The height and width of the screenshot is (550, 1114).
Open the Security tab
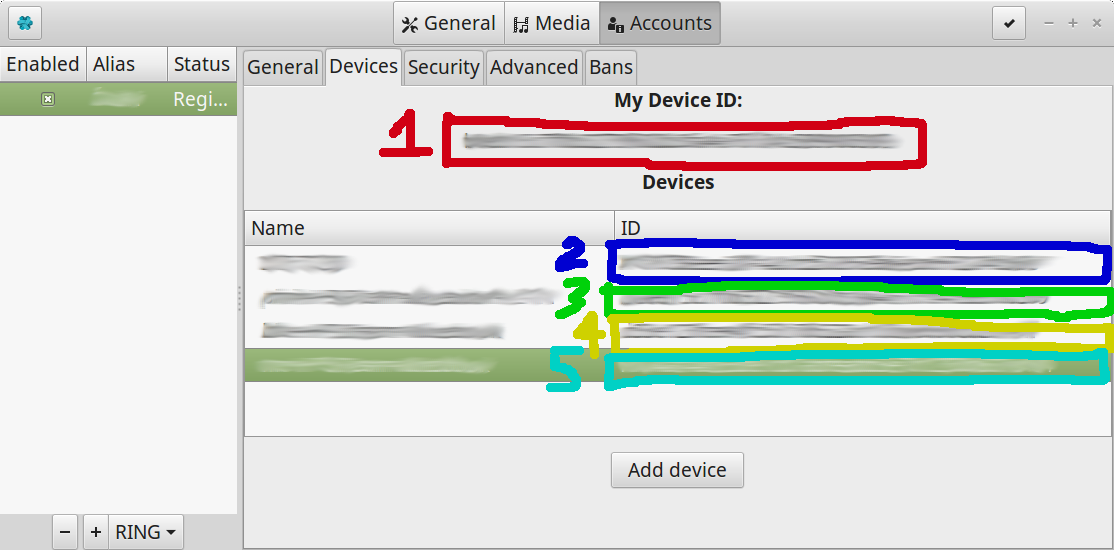pyautogui.click(x=443, y=68)
